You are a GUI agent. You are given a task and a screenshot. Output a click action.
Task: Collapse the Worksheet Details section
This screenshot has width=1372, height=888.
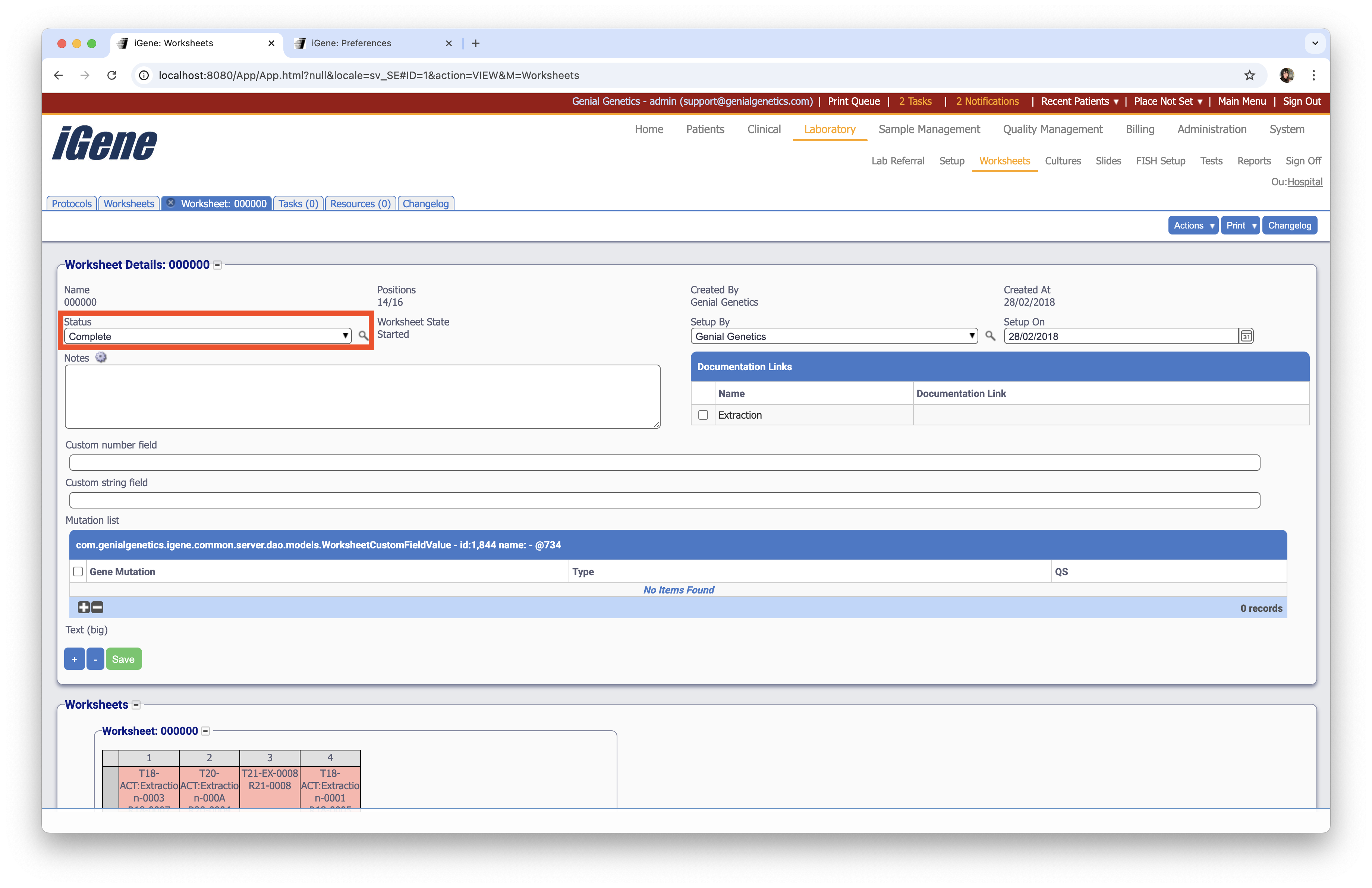coord(217,265)
